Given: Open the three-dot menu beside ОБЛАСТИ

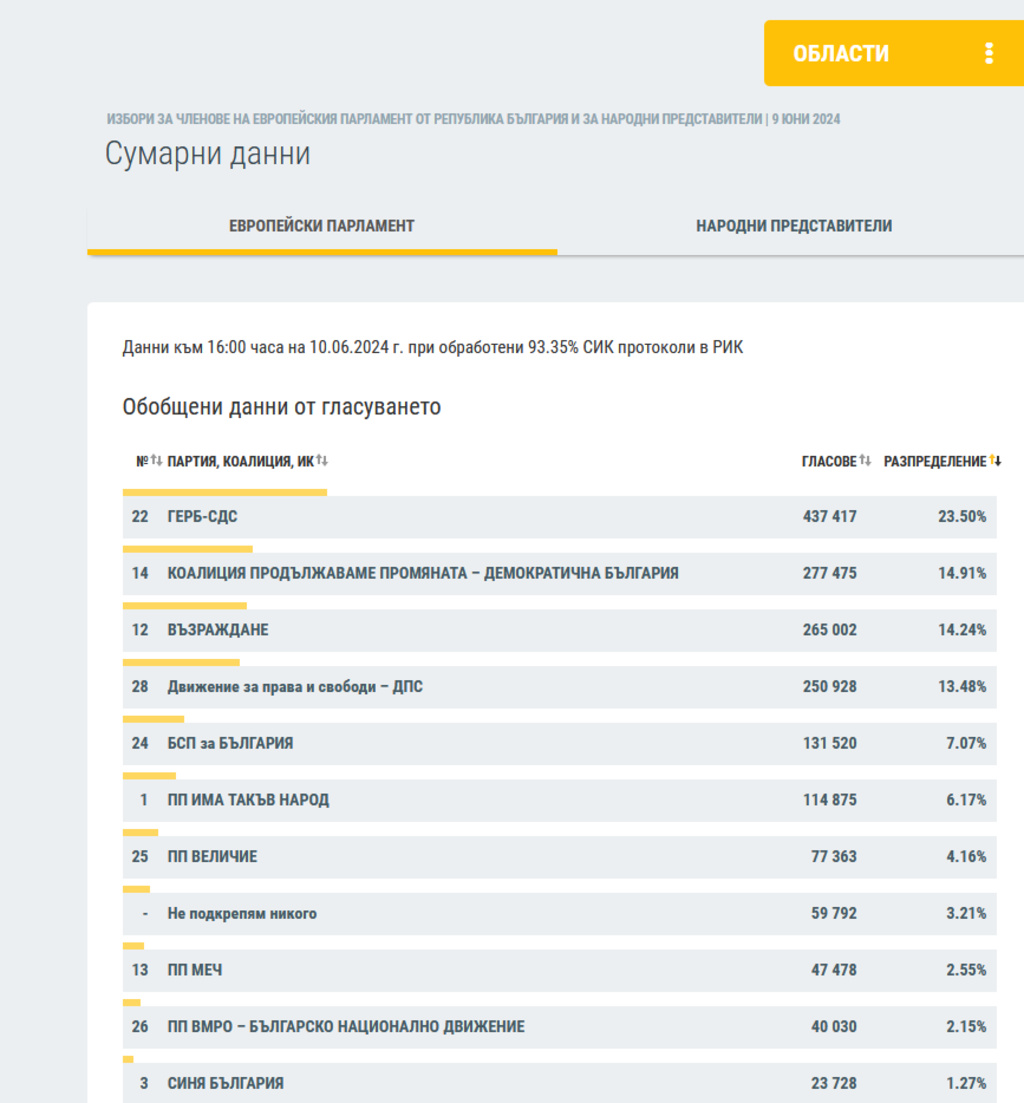Looking at the screenshot, I should point(988,54).
